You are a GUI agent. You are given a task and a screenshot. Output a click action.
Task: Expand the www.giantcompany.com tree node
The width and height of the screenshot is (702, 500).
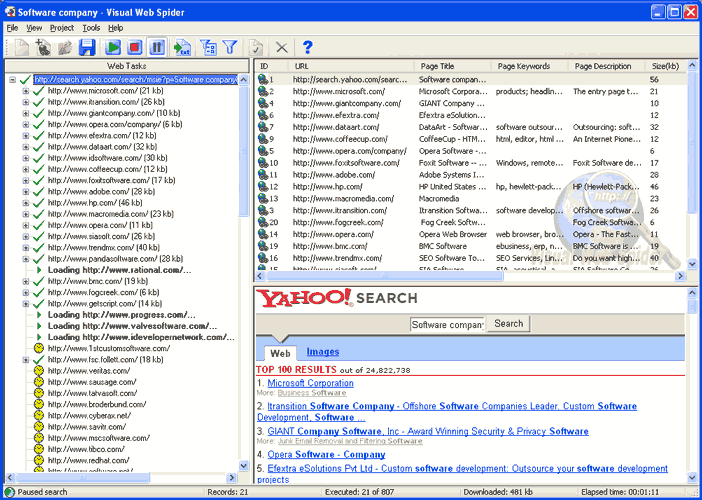[26, 113]
